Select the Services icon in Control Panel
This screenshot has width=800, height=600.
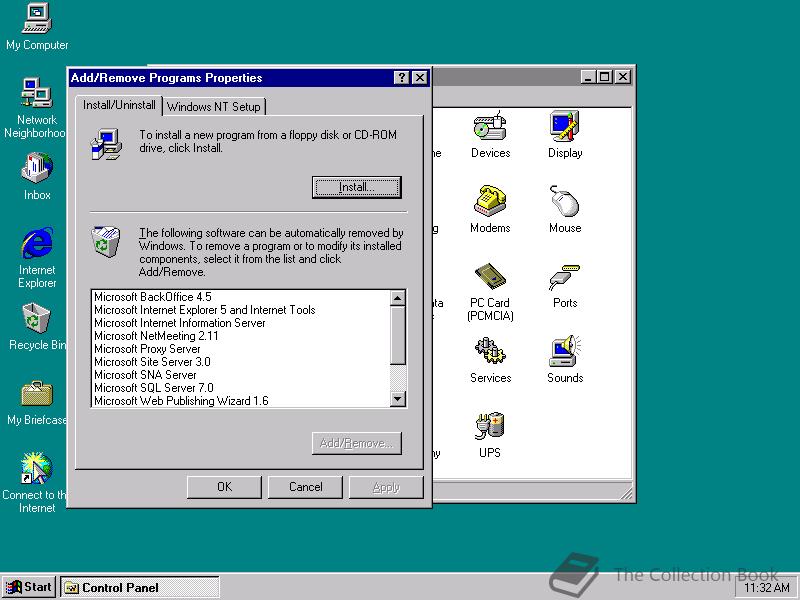(490, 360)
